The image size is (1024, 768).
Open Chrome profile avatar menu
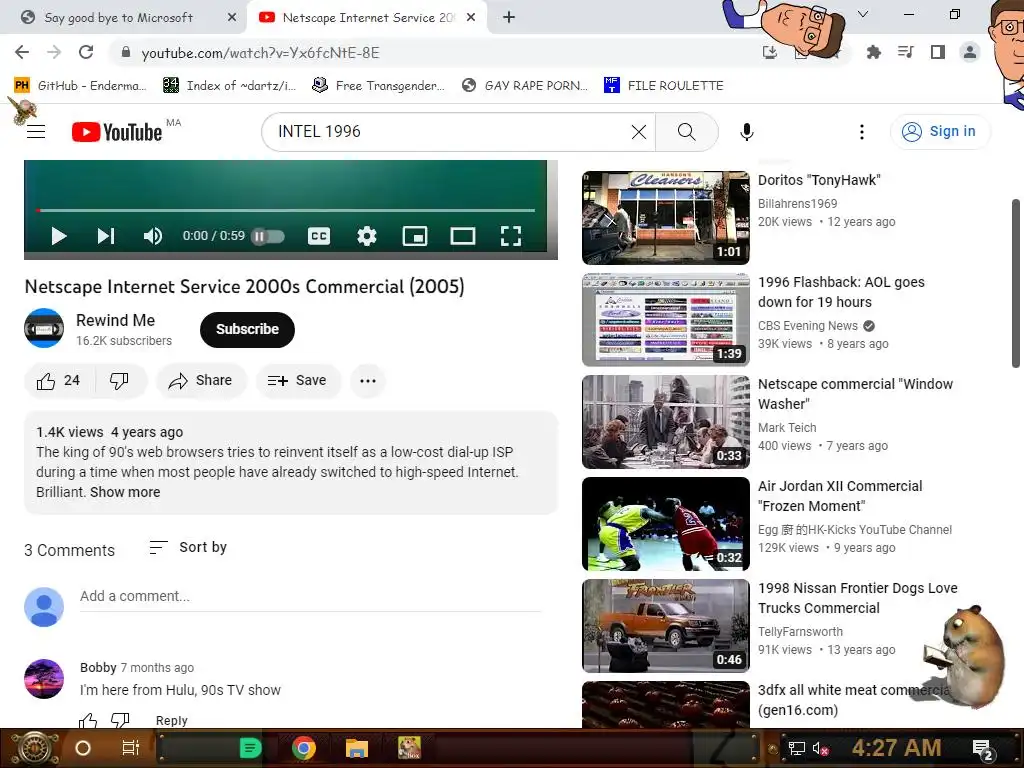(970, 52)
